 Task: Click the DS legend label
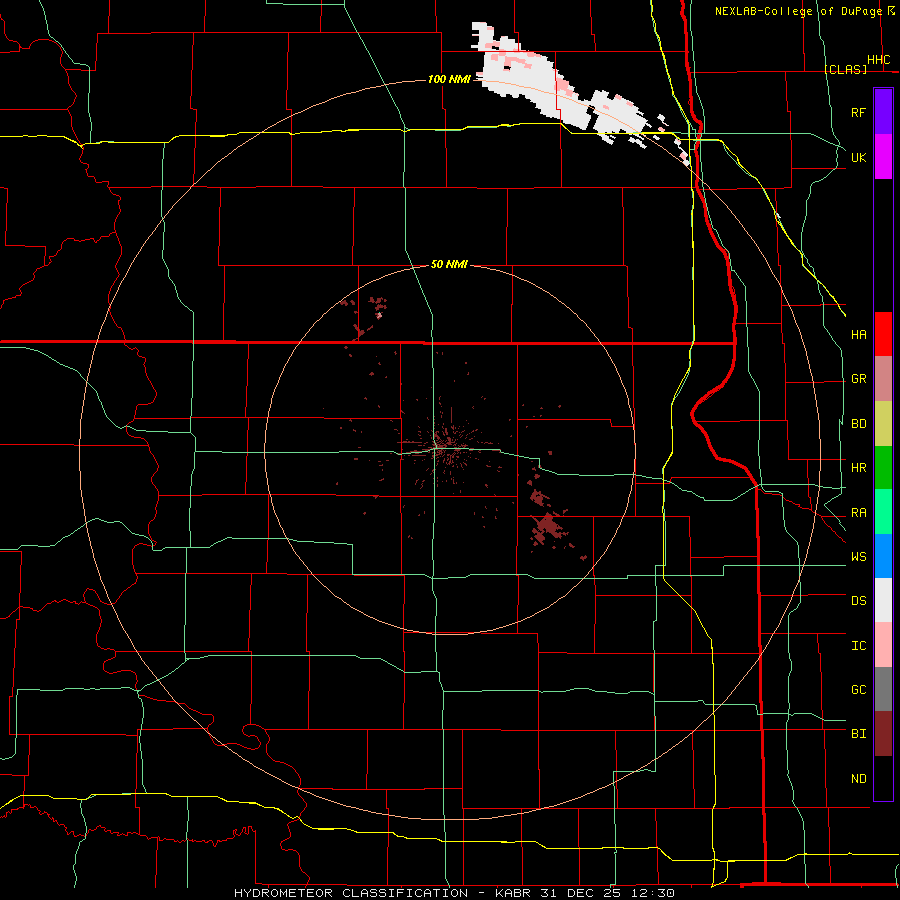pos(858,601)
